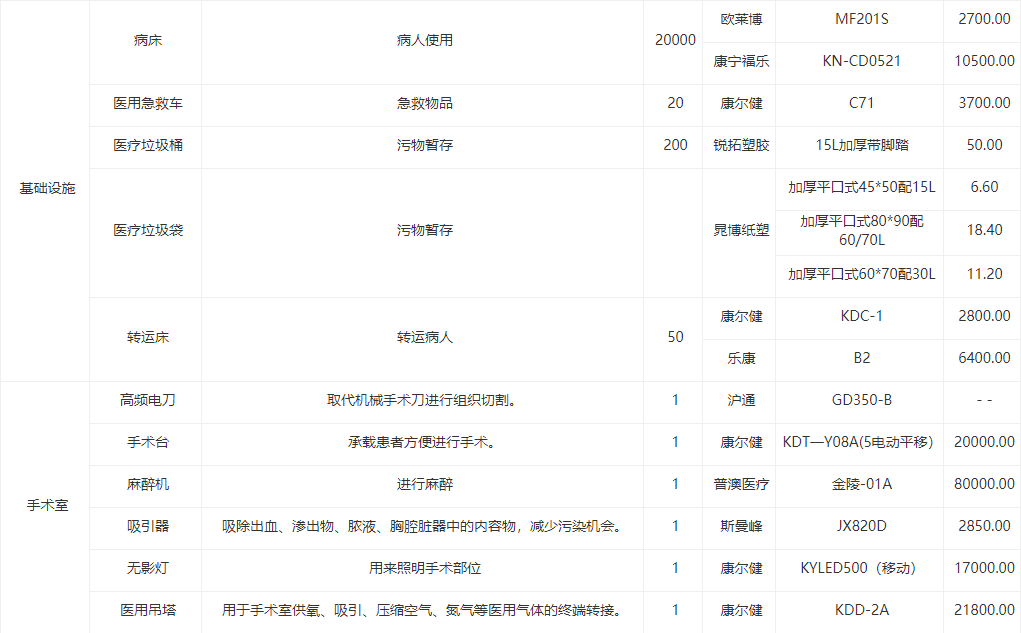Click the 转运病人 purpose text

[x=425, y=337]
